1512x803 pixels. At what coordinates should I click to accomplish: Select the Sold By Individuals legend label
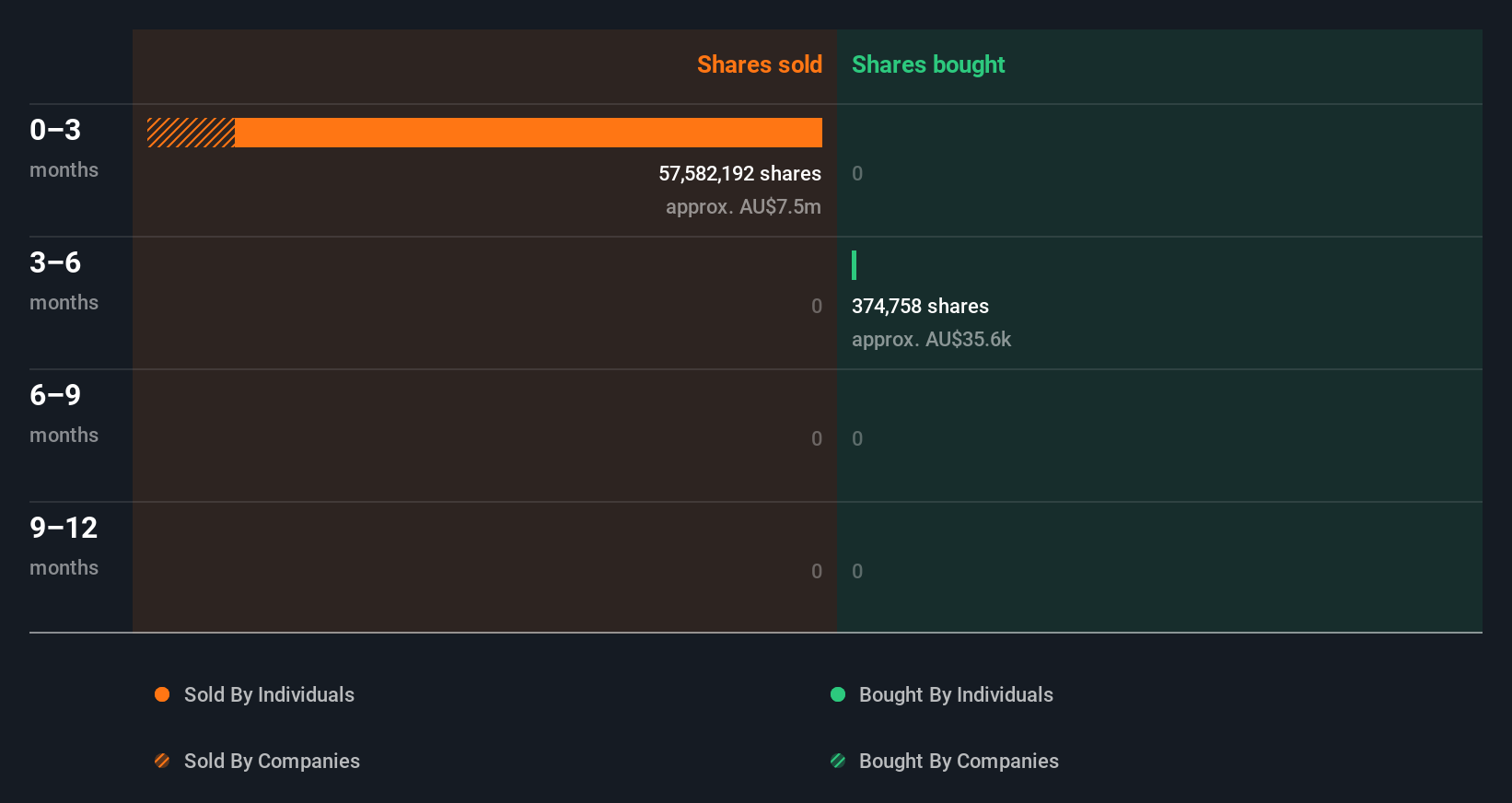point(269,695)
